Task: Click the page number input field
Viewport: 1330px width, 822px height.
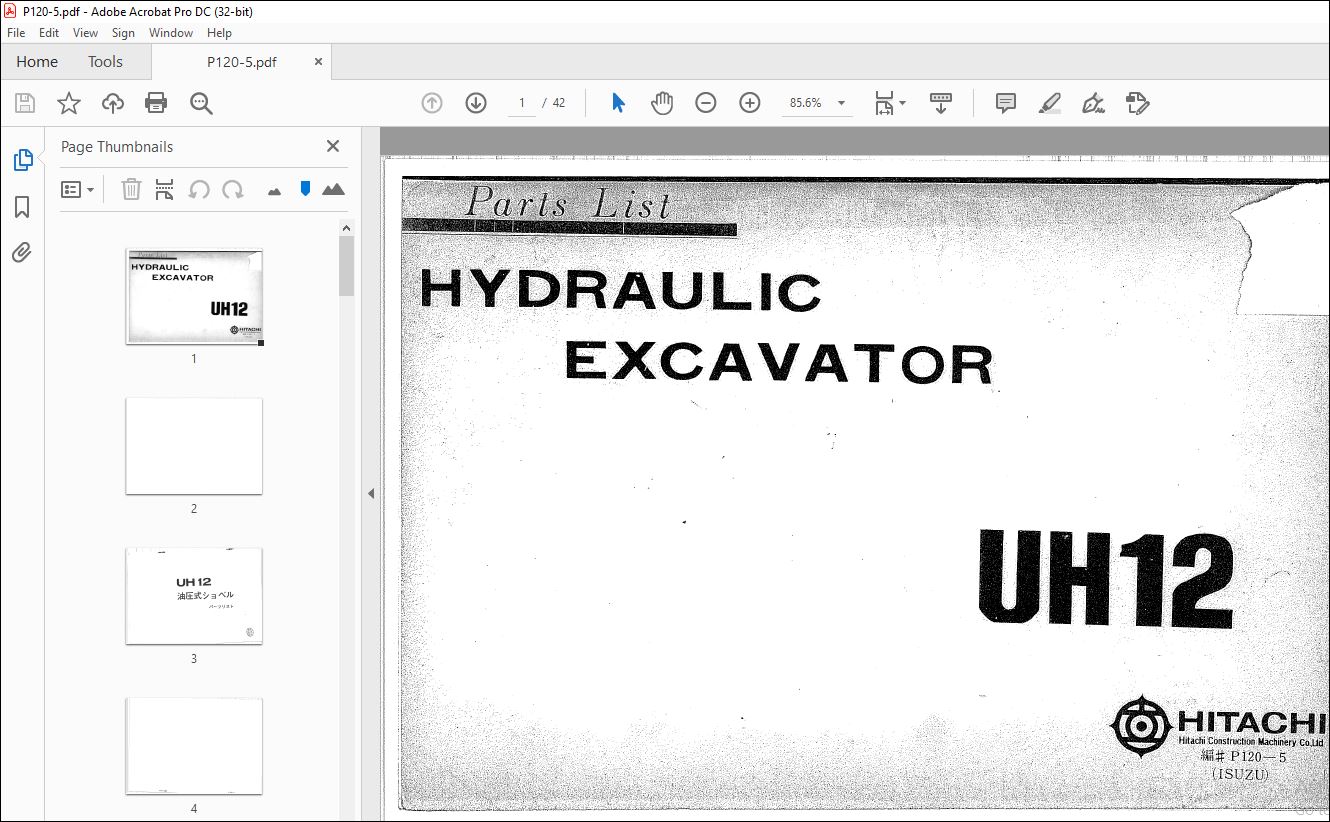Action: (x=522, y=103)
